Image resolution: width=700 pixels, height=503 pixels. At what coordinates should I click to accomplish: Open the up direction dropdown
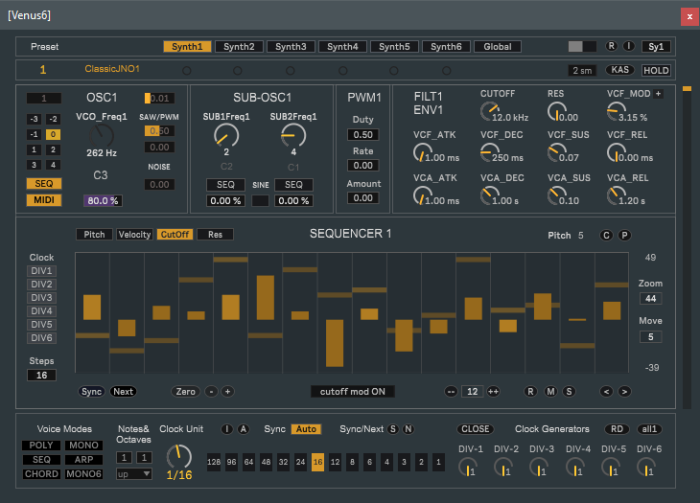[x=134, y=474]
